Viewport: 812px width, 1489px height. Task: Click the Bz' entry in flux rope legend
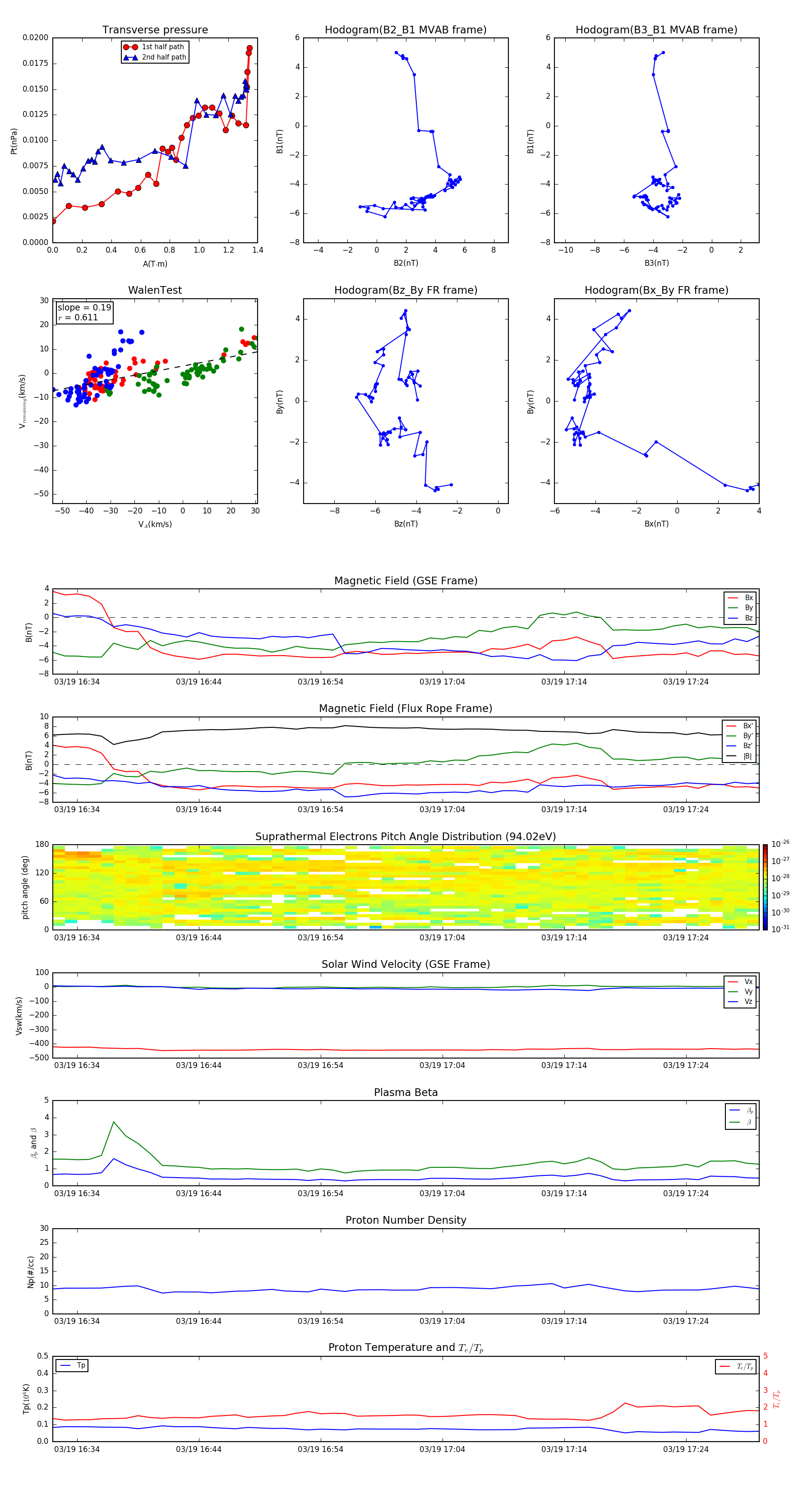pos(740,746)
